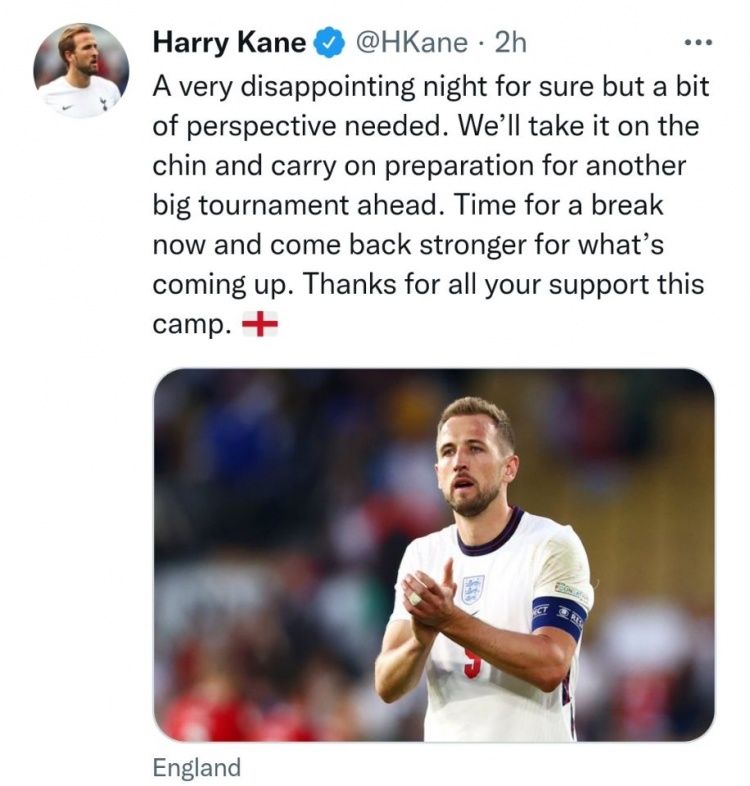Open the three-dot more options menu
The width and height of the screenshot is (750, 786).
pos(698,43)
